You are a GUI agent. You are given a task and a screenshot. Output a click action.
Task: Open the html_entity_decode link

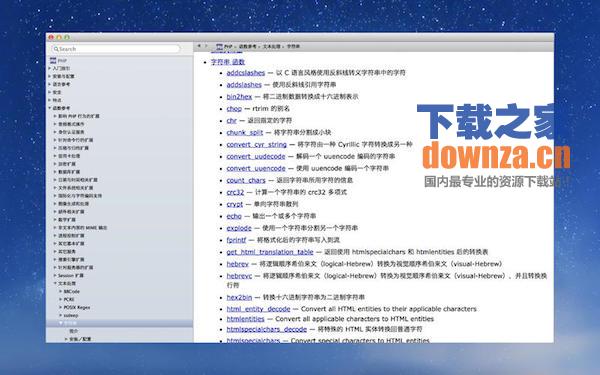[x=258, y=309]
